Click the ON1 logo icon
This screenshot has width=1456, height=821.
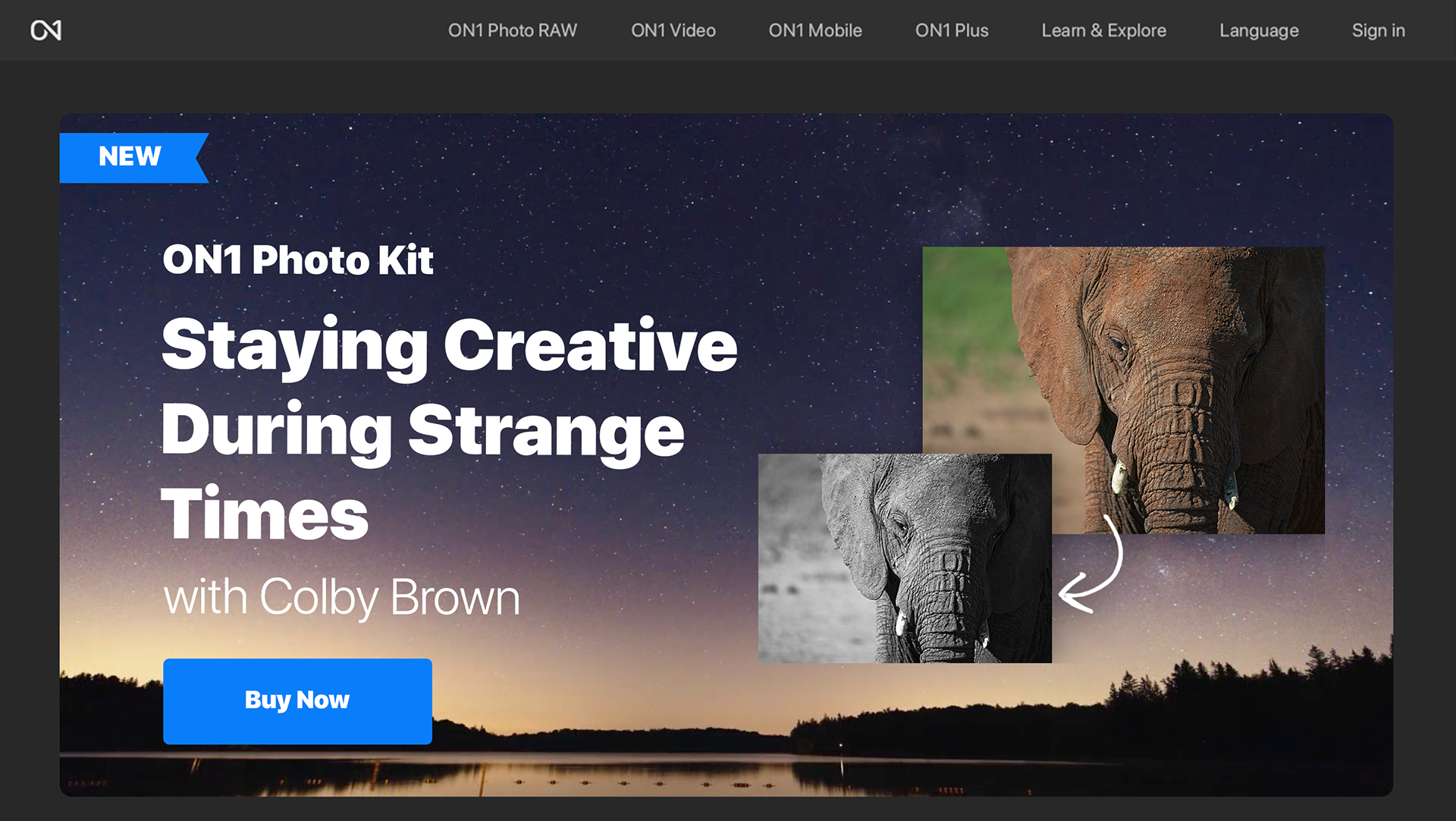(45, 30)
